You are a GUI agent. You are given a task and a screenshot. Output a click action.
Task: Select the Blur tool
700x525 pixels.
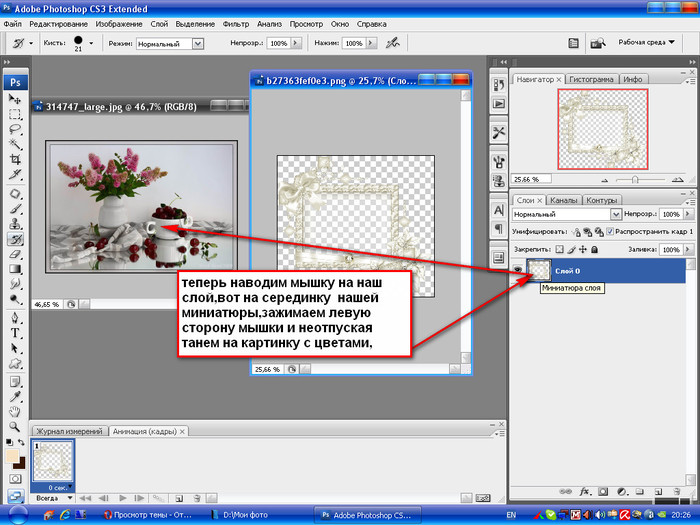[x=15, y=284]
